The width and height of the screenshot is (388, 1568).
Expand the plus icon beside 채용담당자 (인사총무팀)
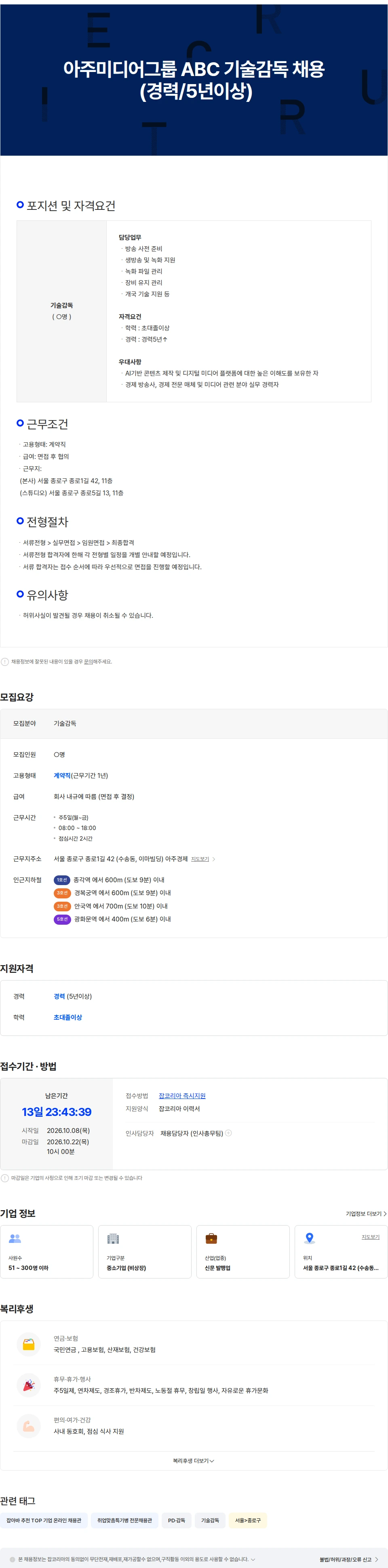coord(229,1133)
